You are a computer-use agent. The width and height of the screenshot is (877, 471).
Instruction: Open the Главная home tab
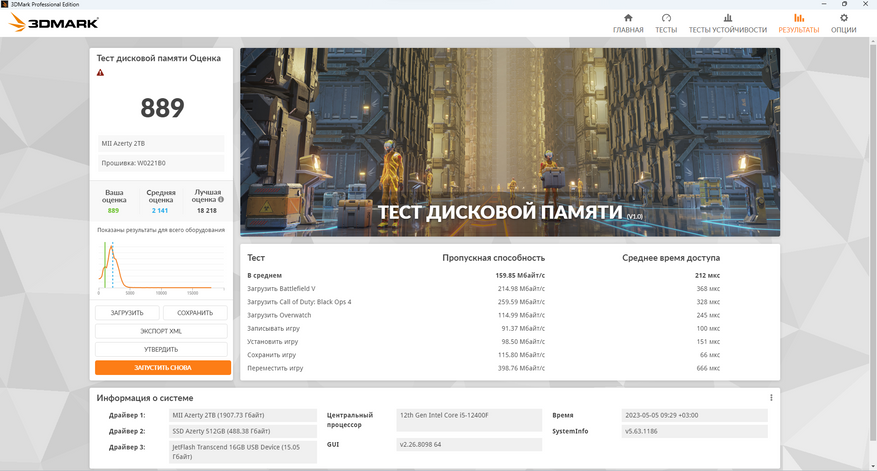tap(628, 23)
